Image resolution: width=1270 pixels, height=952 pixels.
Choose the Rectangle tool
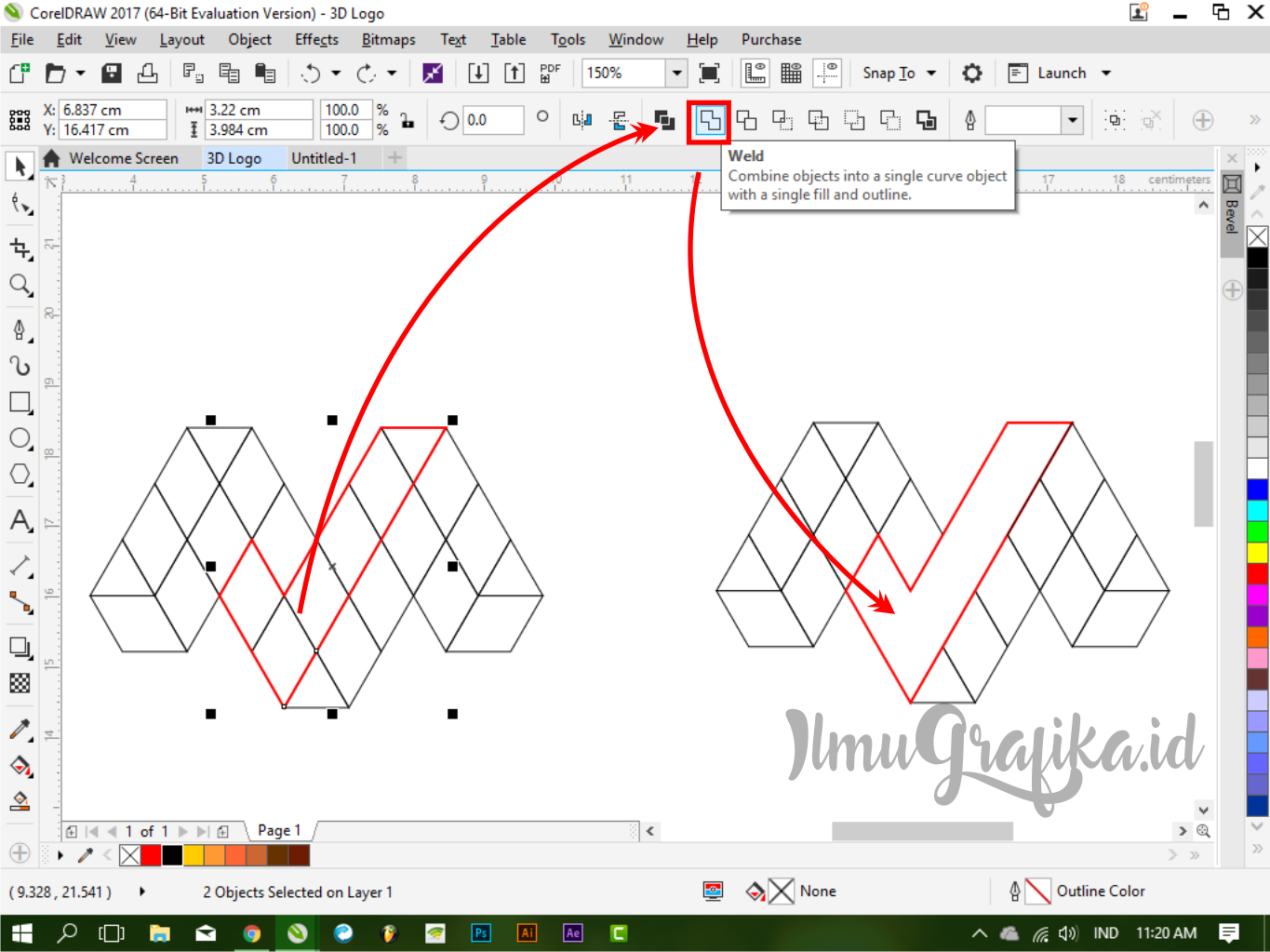click(20, 402)
